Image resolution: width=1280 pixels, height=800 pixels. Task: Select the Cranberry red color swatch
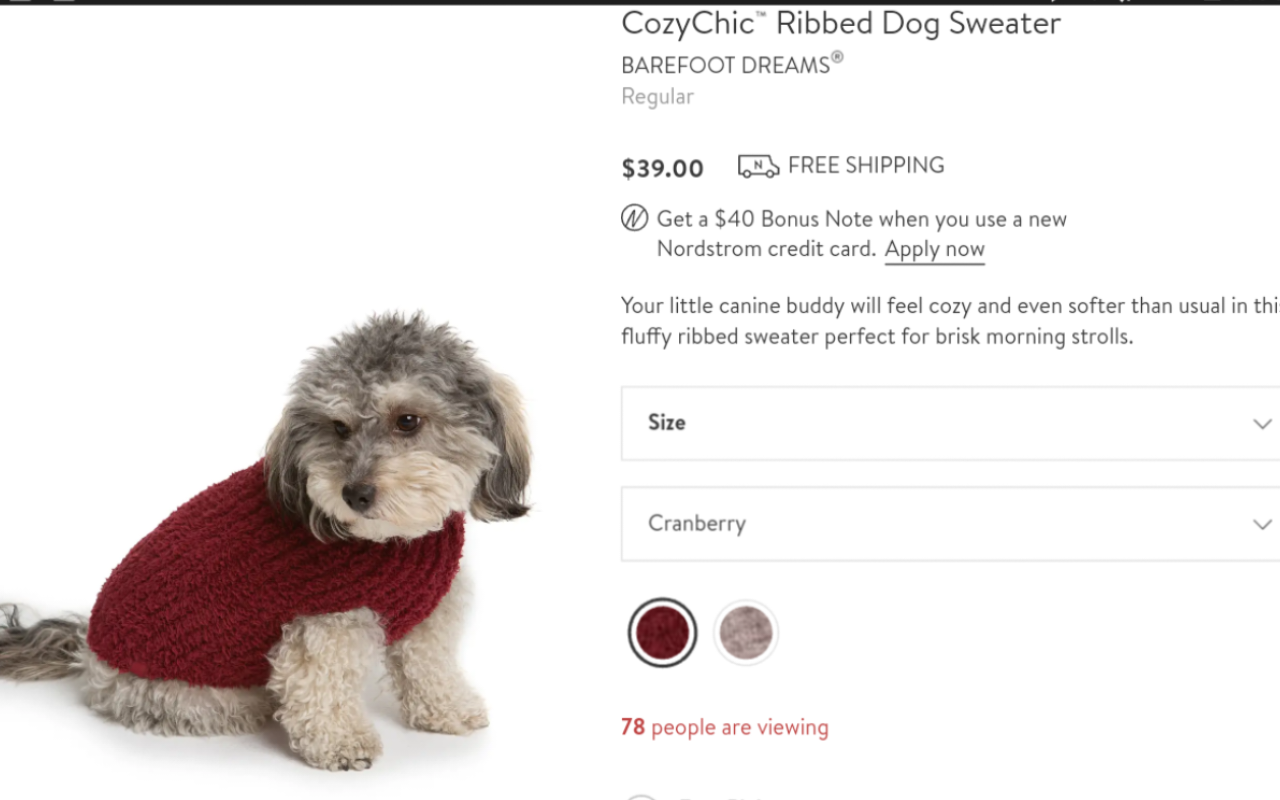662,632
